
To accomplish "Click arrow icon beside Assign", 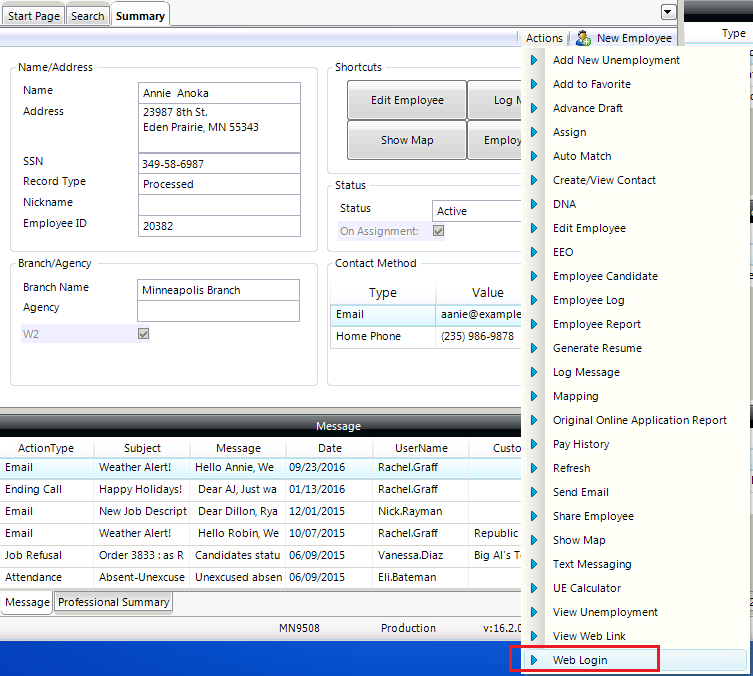I will [x=534, y=132].
